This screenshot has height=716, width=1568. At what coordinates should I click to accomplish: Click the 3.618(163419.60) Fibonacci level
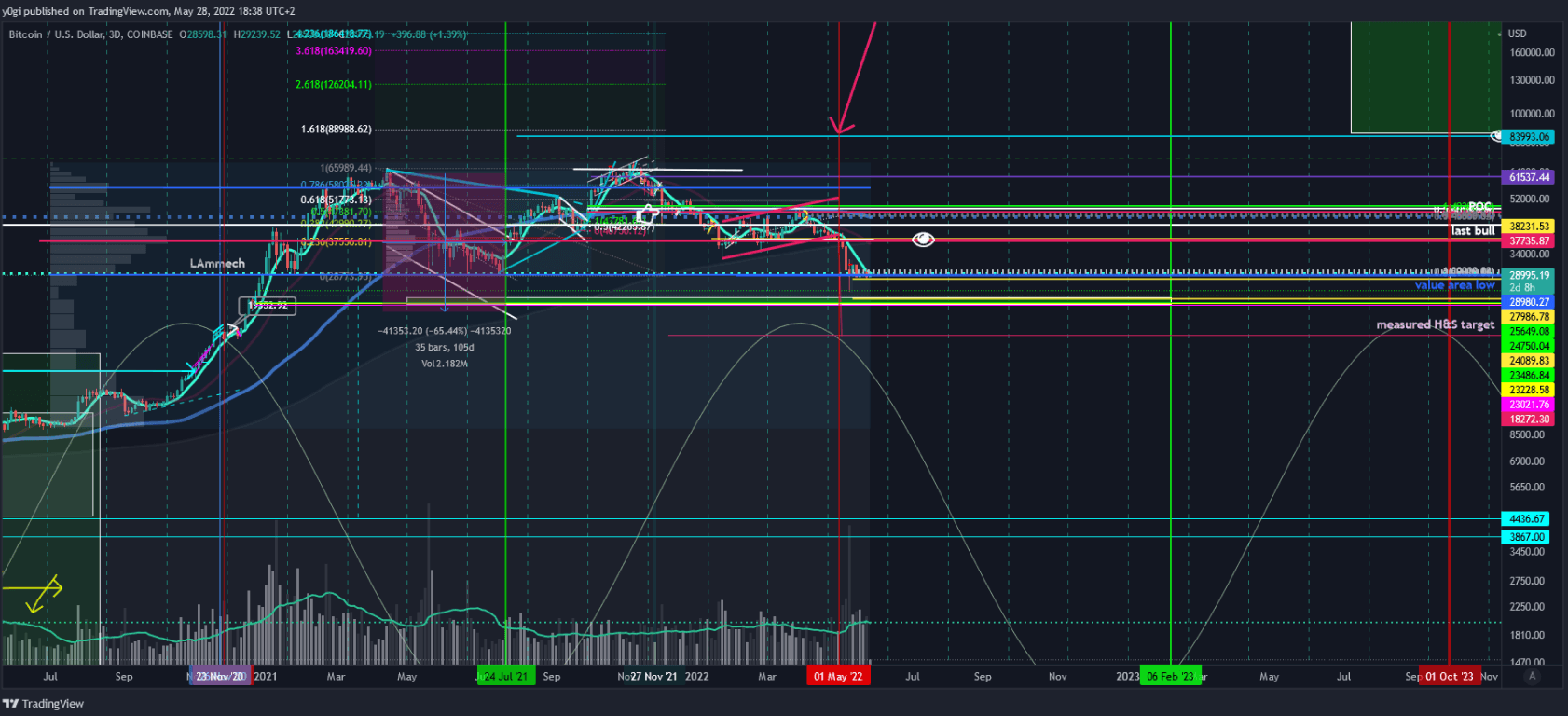click(334, 51)
